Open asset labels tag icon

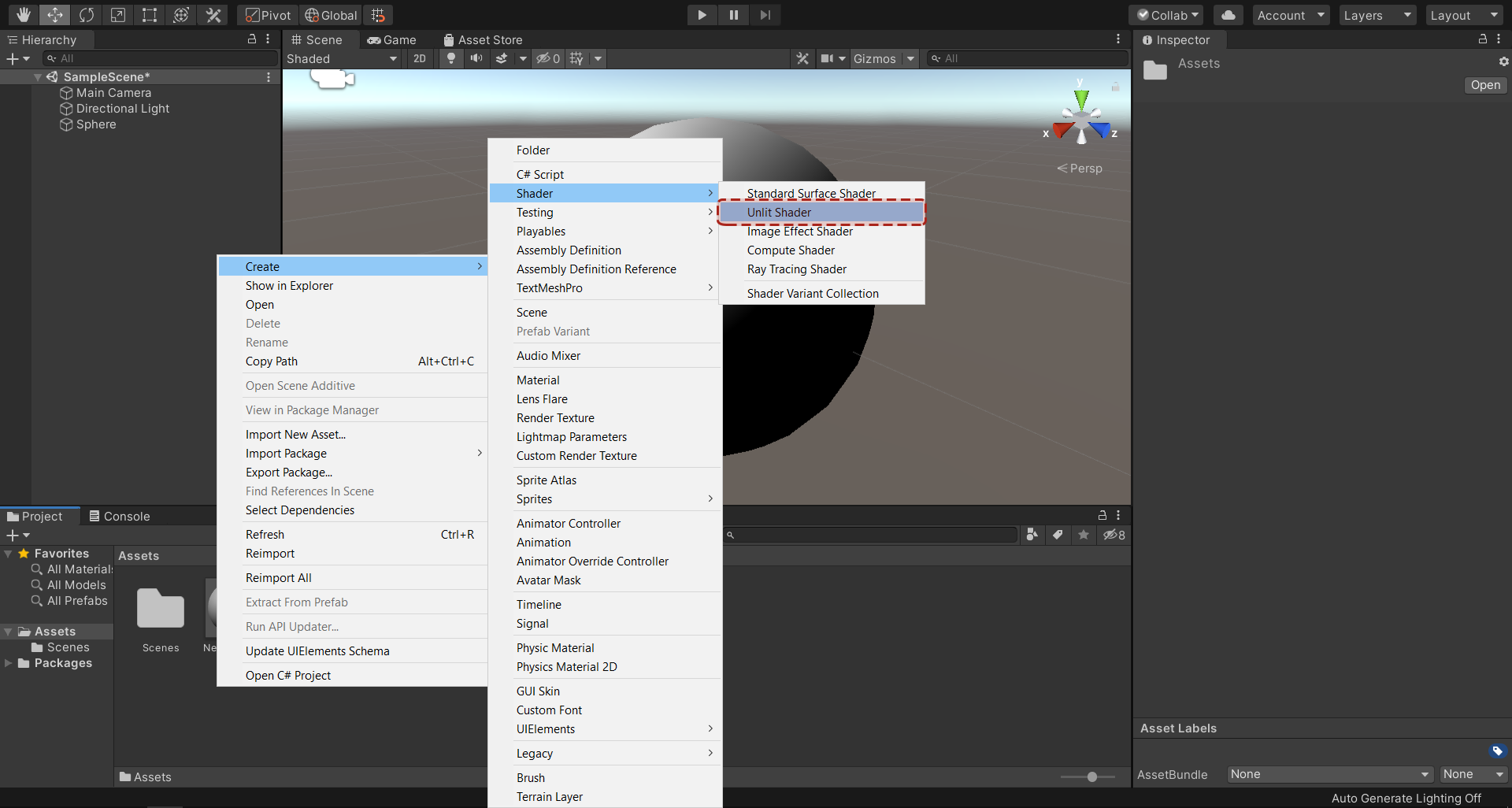pos(1498,751)
